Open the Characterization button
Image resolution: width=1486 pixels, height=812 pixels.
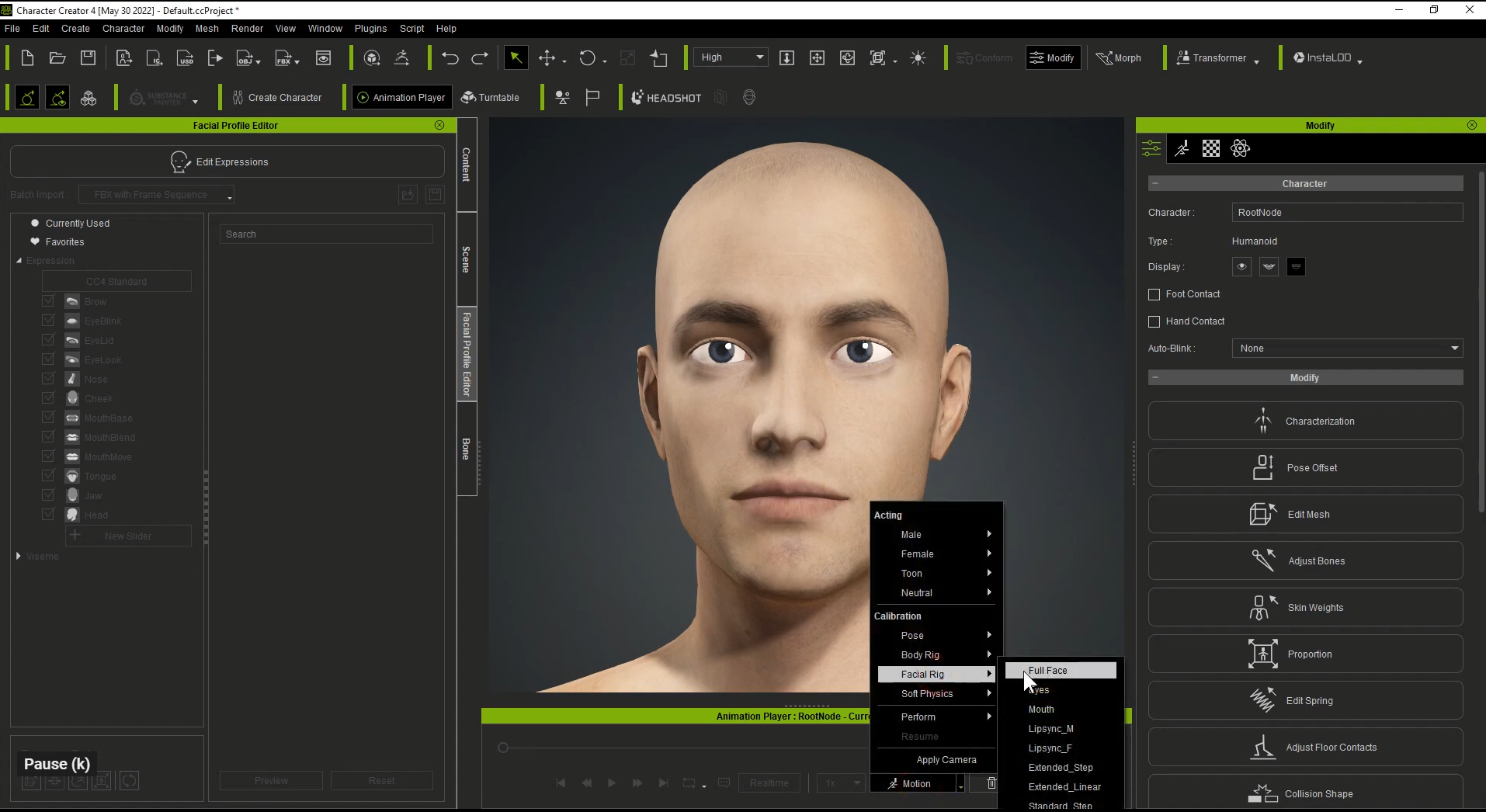[1305, 422]
